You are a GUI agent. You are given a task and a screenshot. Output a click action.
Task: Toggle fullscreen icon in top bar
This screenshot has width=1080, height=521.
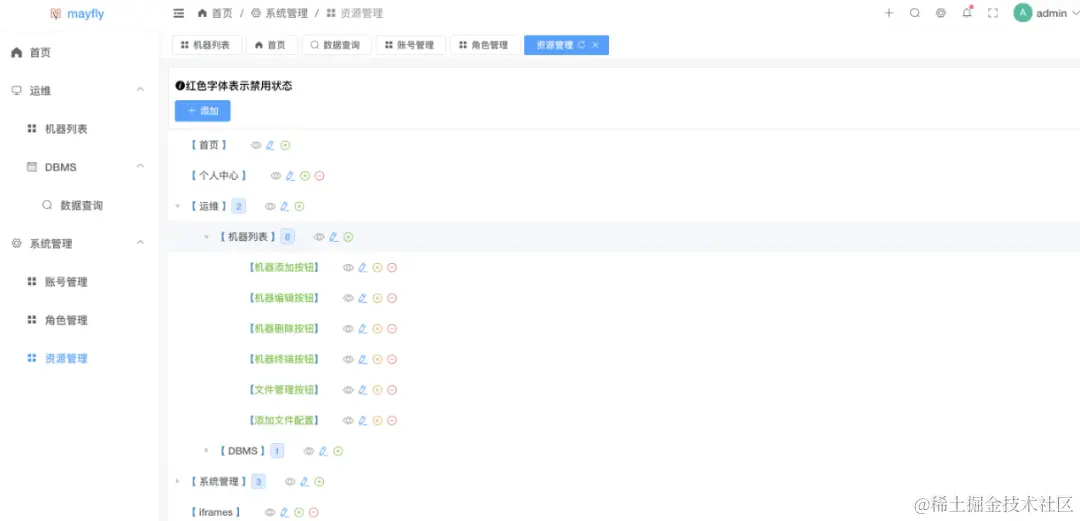(993, 13)
